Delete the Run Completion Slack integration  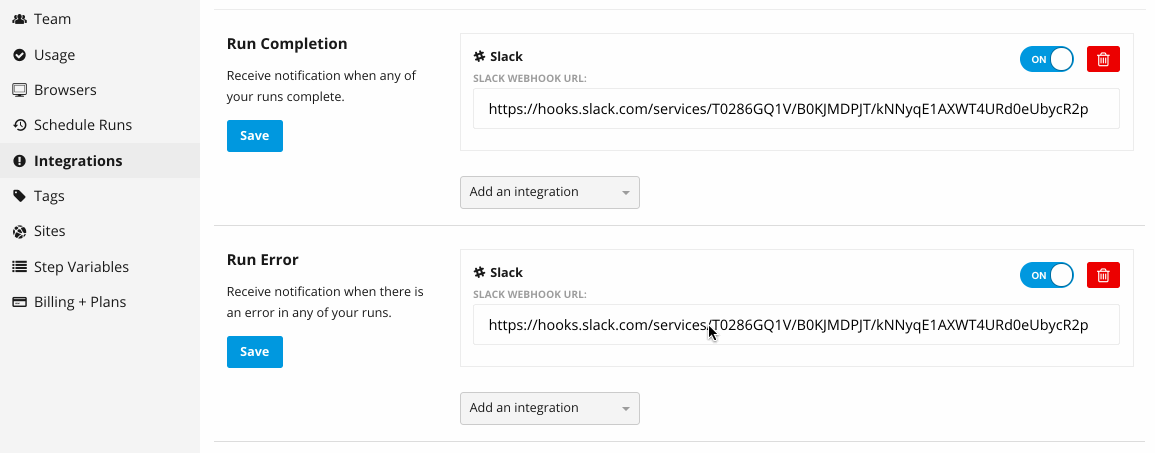(1103, 59)
